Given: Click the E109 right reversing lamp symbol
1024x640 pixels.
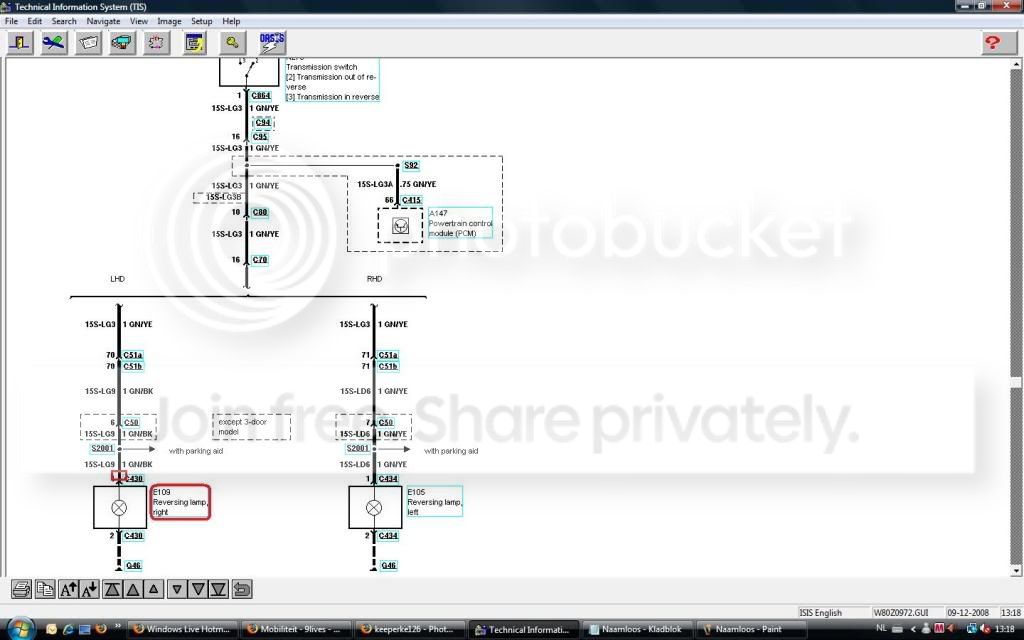Looking at the screenshot, I should click(120, 507).
